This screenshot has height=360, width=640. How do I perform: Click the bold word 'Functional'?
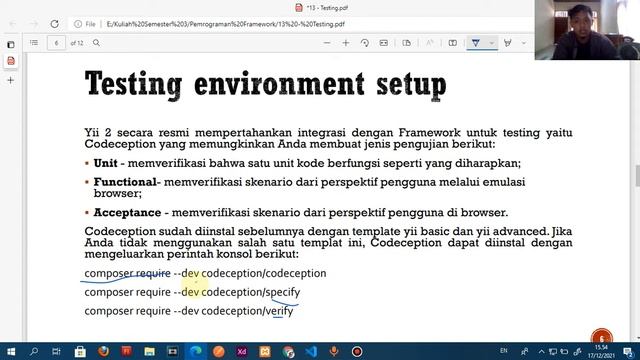click(125, 182)
